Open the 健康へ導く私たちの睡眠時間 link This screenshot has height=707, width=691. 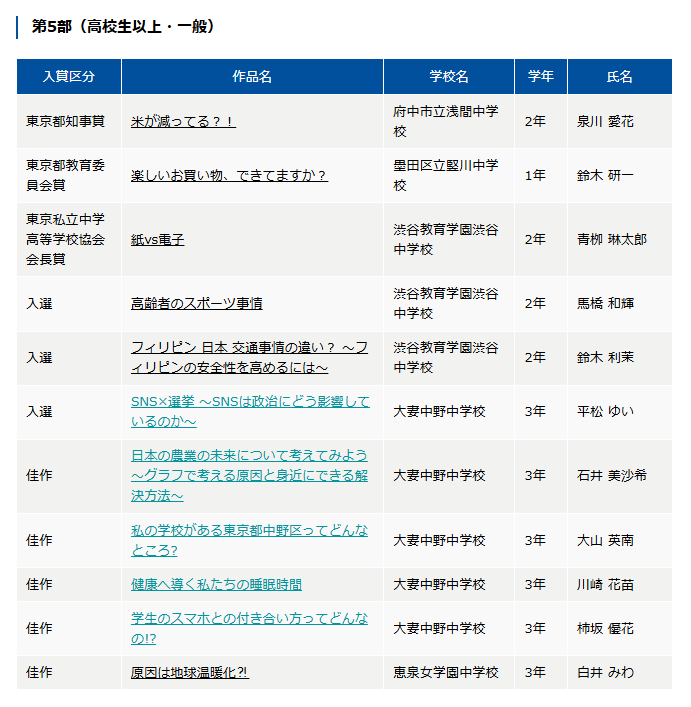[216, 584]
